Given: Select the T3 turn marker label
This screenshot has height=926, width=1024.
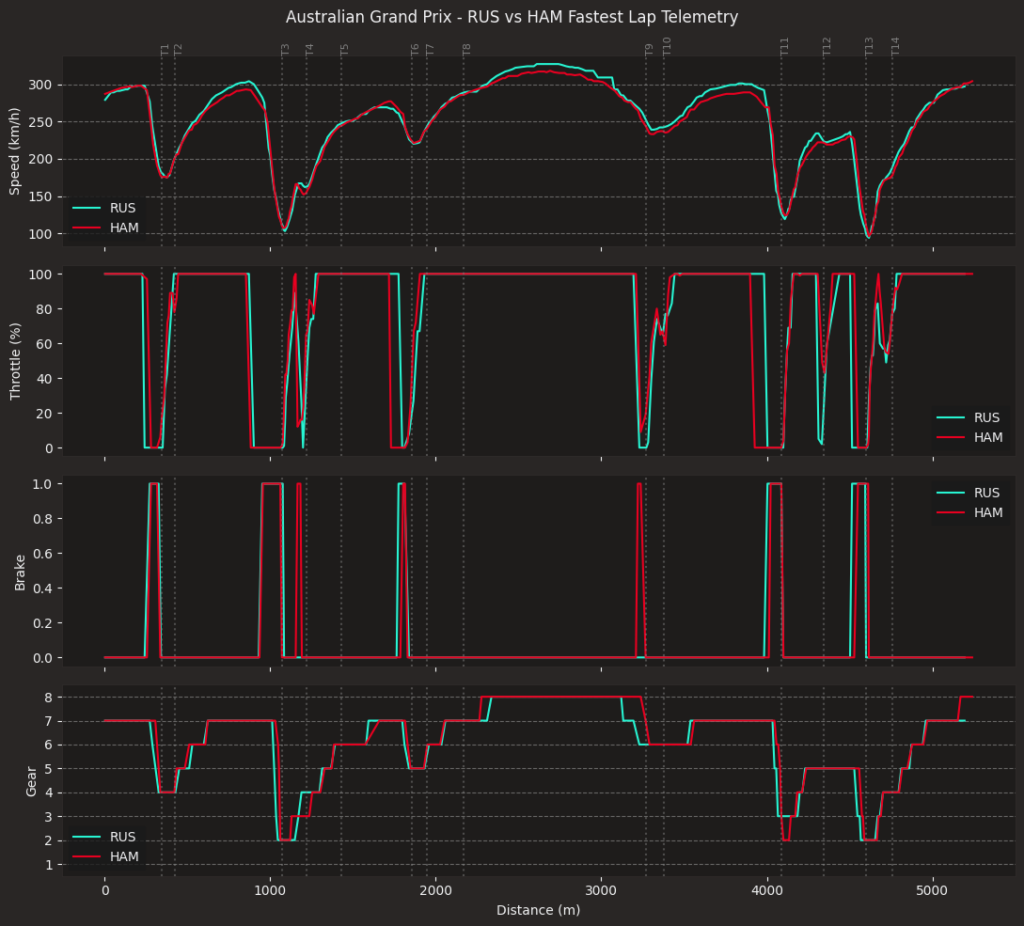Looking at the screenshot, I should click(285, 49).
